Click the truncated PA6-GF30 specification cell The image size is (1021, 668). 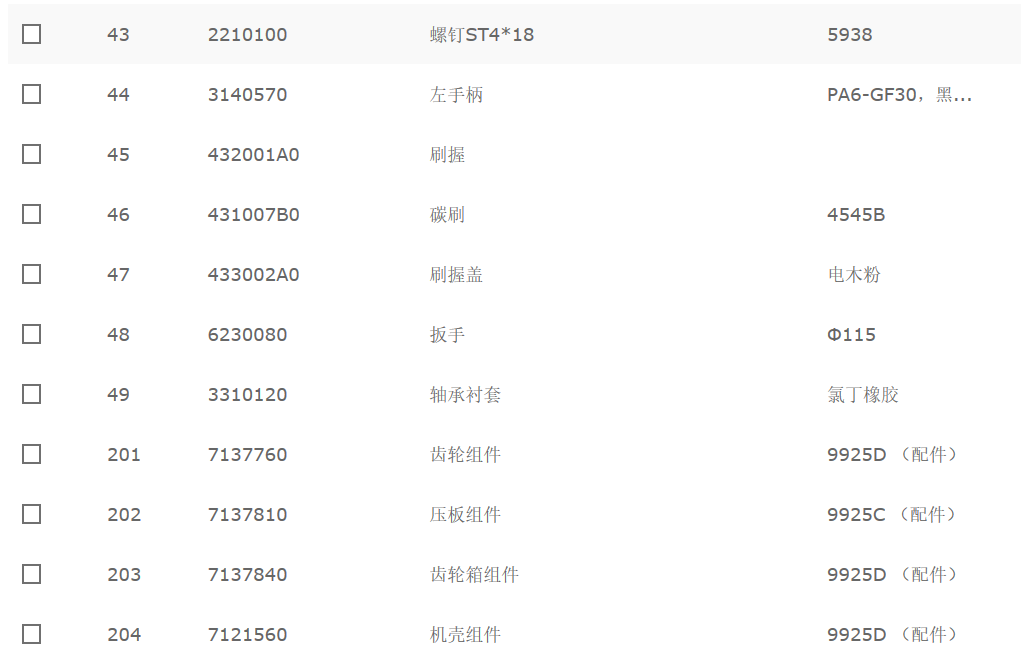pyautogui.click(x=899, y=95)
